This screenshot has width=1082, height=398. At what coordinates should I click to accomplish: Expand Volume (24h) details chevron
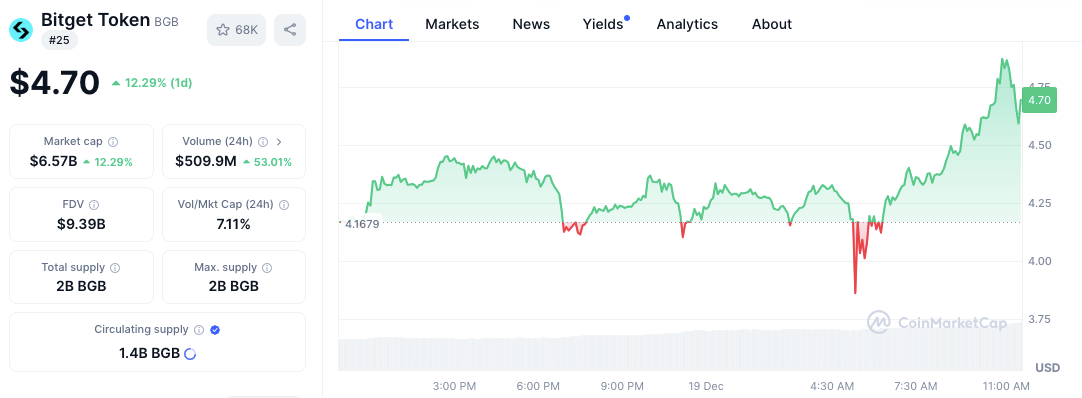click(279, 141)
